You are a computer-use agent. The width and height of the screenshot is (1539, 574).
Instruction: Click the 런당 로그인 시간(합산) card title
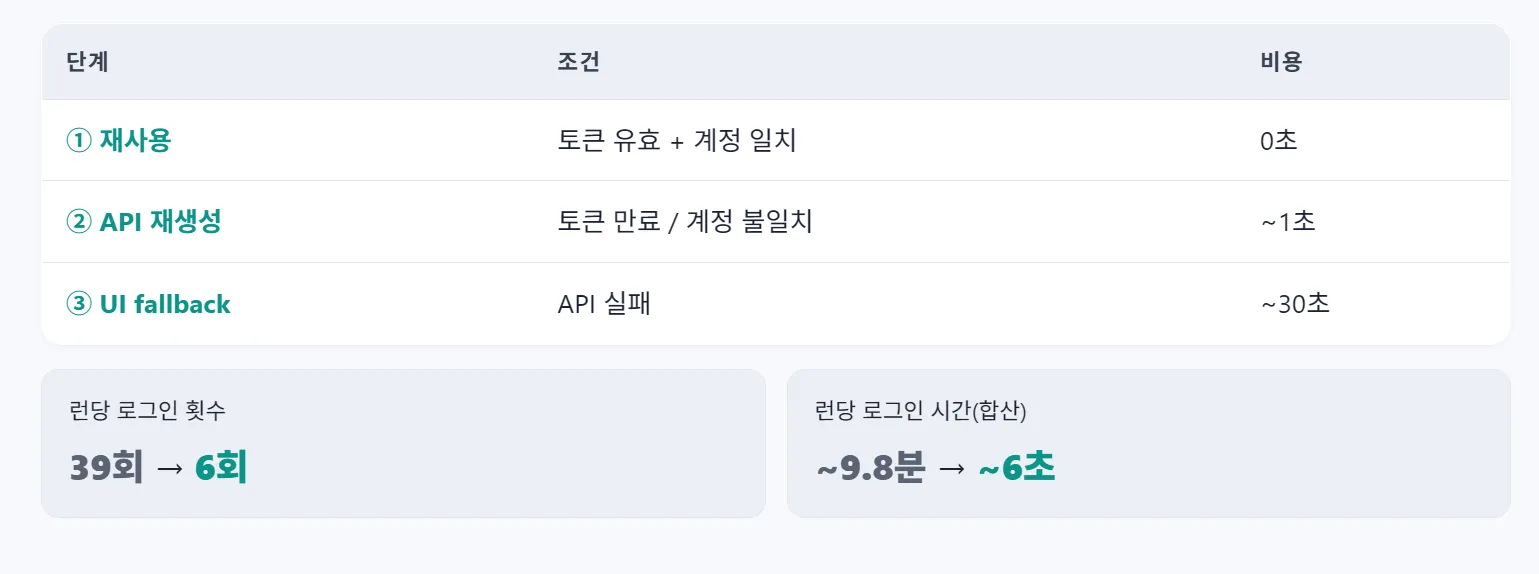[x=921, y=410]
